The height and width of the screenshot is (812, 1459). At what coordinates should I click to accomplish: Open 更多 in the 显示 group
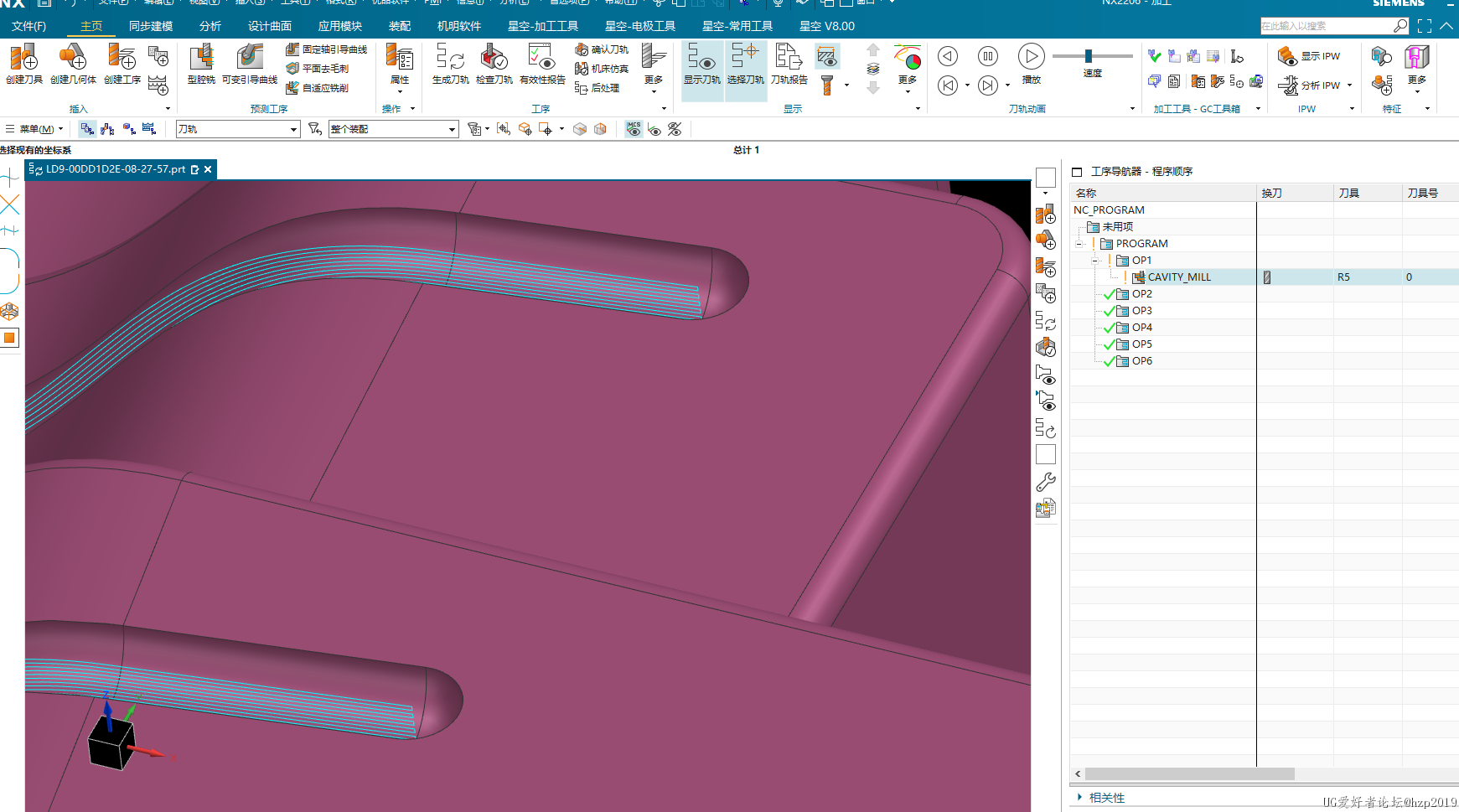(x=908, y=67)
